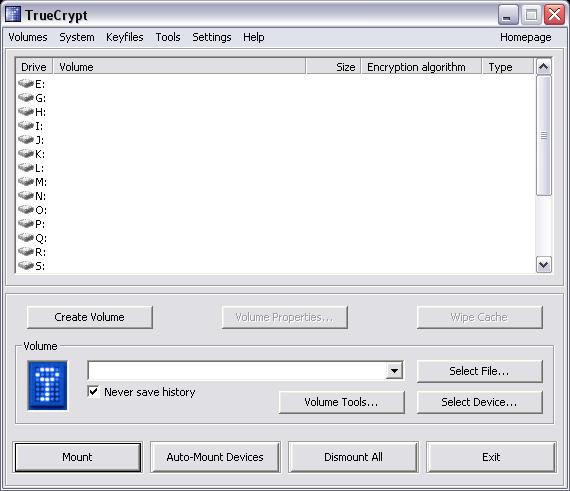Open the System menu
This screenshot has height=491, width=570.
[77, 37]
